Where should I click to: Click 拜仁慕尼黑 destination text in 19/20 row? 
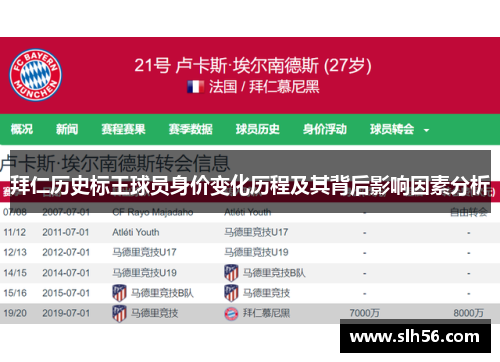tap(266, 313)
